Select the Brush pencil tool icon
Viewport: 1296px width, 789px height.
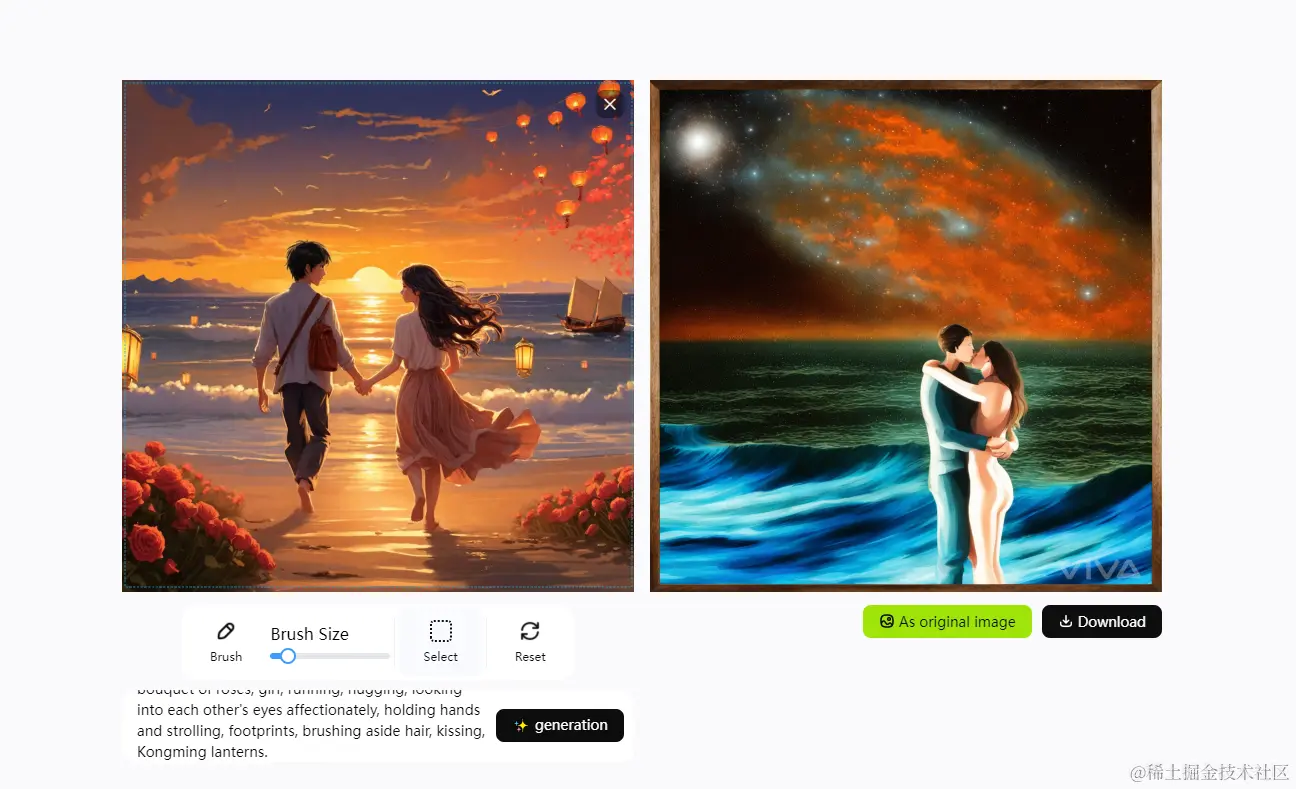point(226,631)
